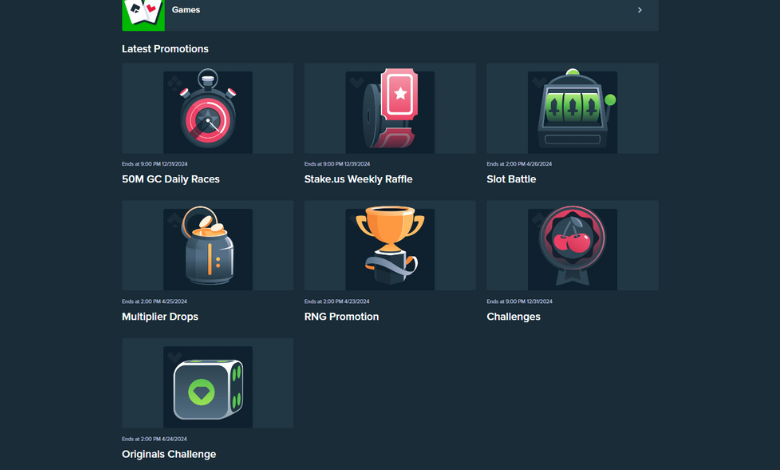Open the Originals Challenge title link
Screen dimensions: 780x470
coord(169,454)
